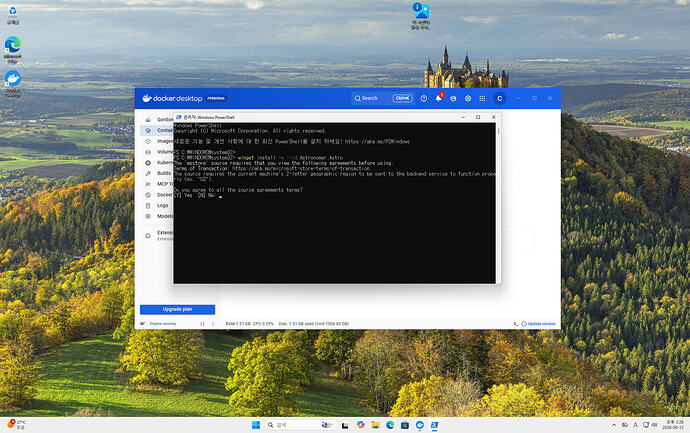
Task: Open the Docker troubleshoot bug icon
Action: [x=453, y=99]
